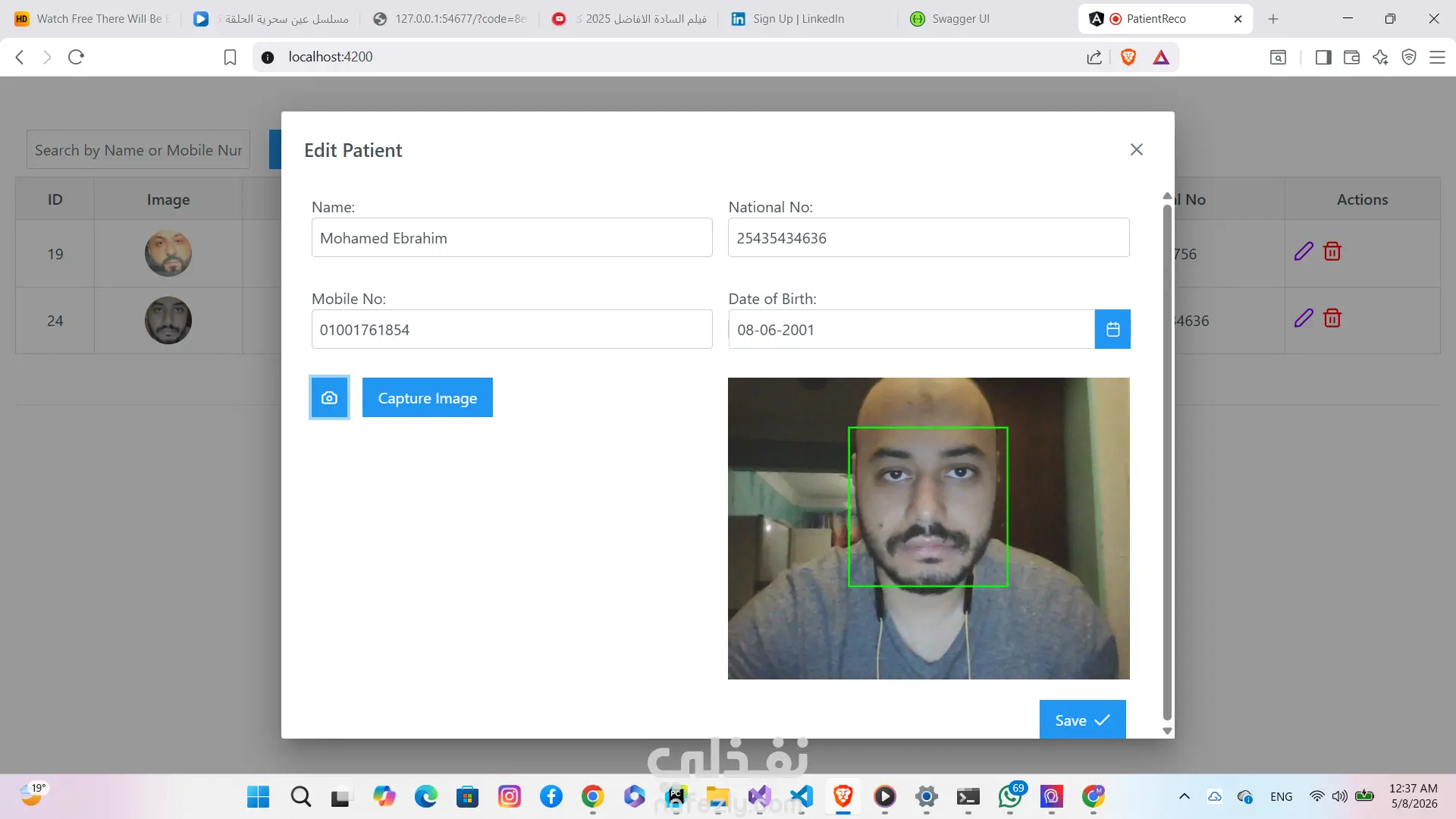Image resolution: width=1456 pixels, height=819 pixels.
Task: Open Facebook from the taskbar
Action: click(x=551, y=796)
